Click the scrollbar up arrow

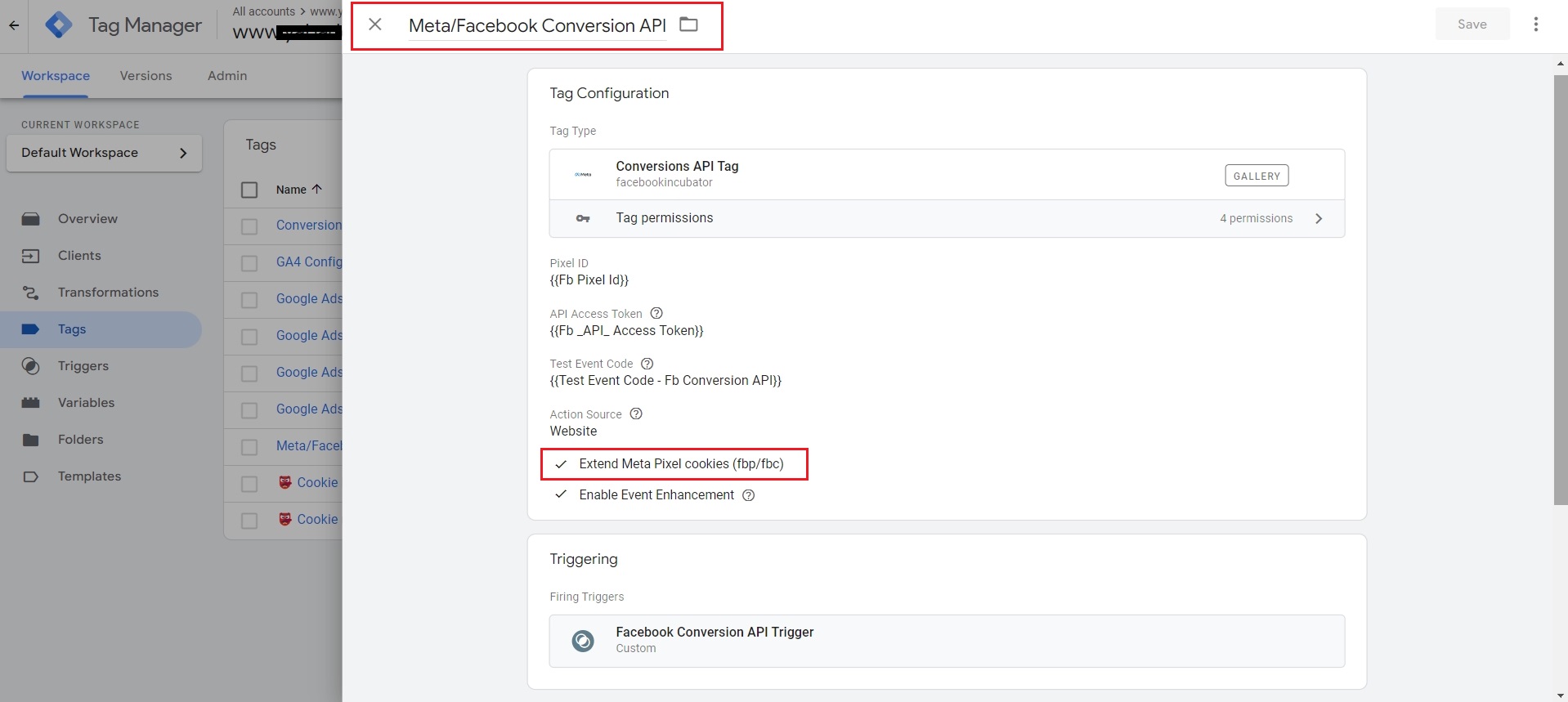pyautogui.click(x=1561, y=63)
